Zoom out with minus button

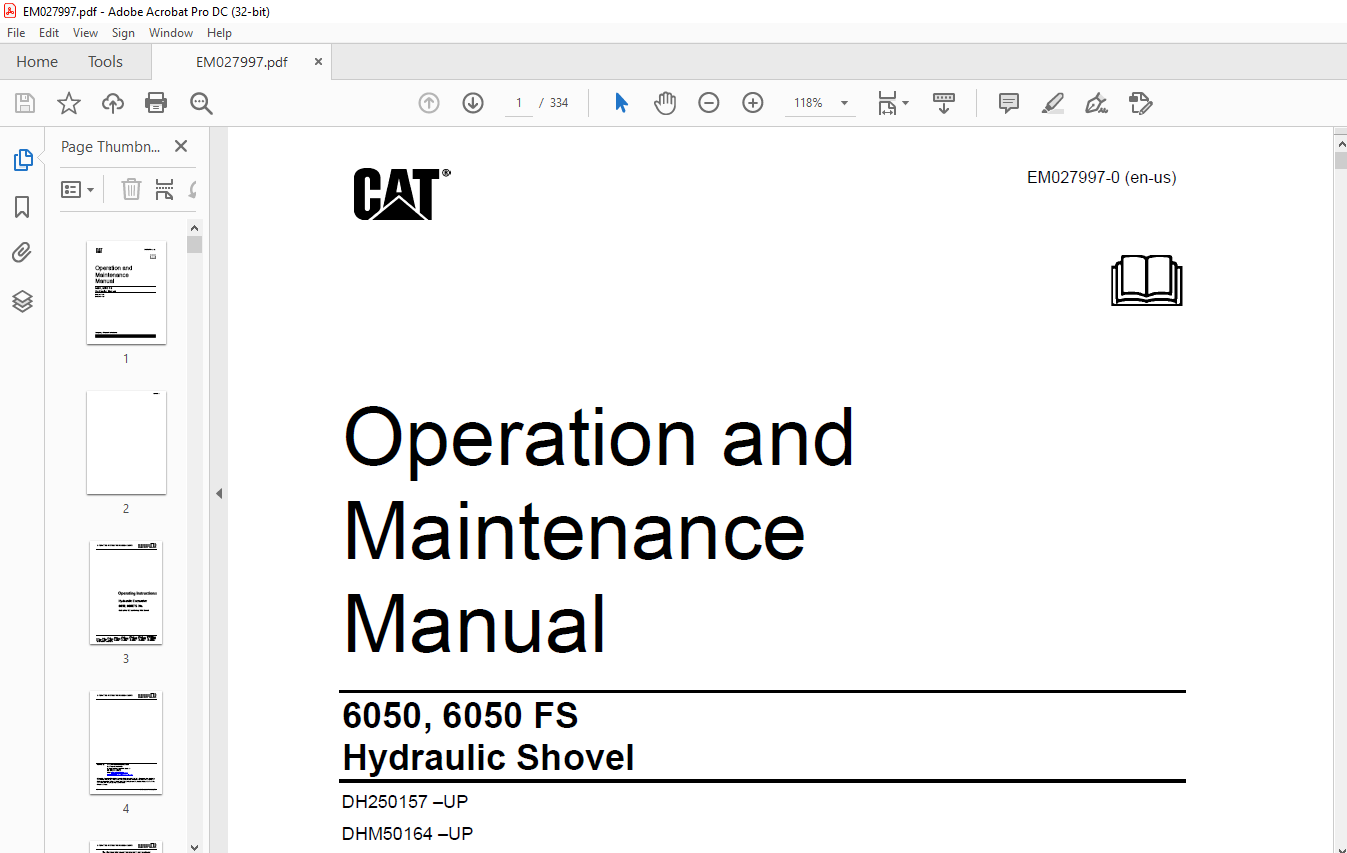tap(709, 103)
